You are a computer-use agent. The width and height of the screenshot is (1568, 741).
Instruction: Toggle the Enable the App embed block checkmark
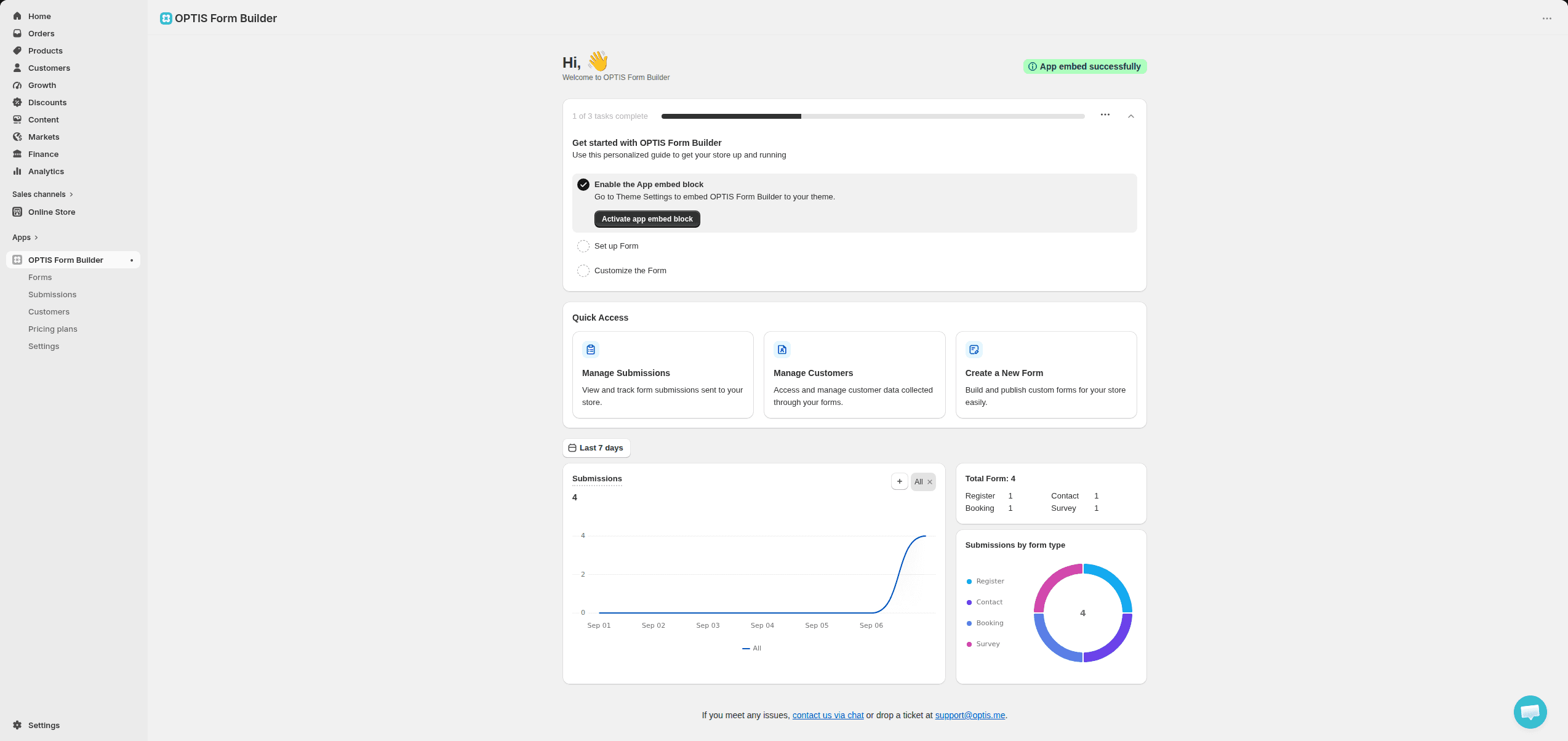tap(583, 185)
